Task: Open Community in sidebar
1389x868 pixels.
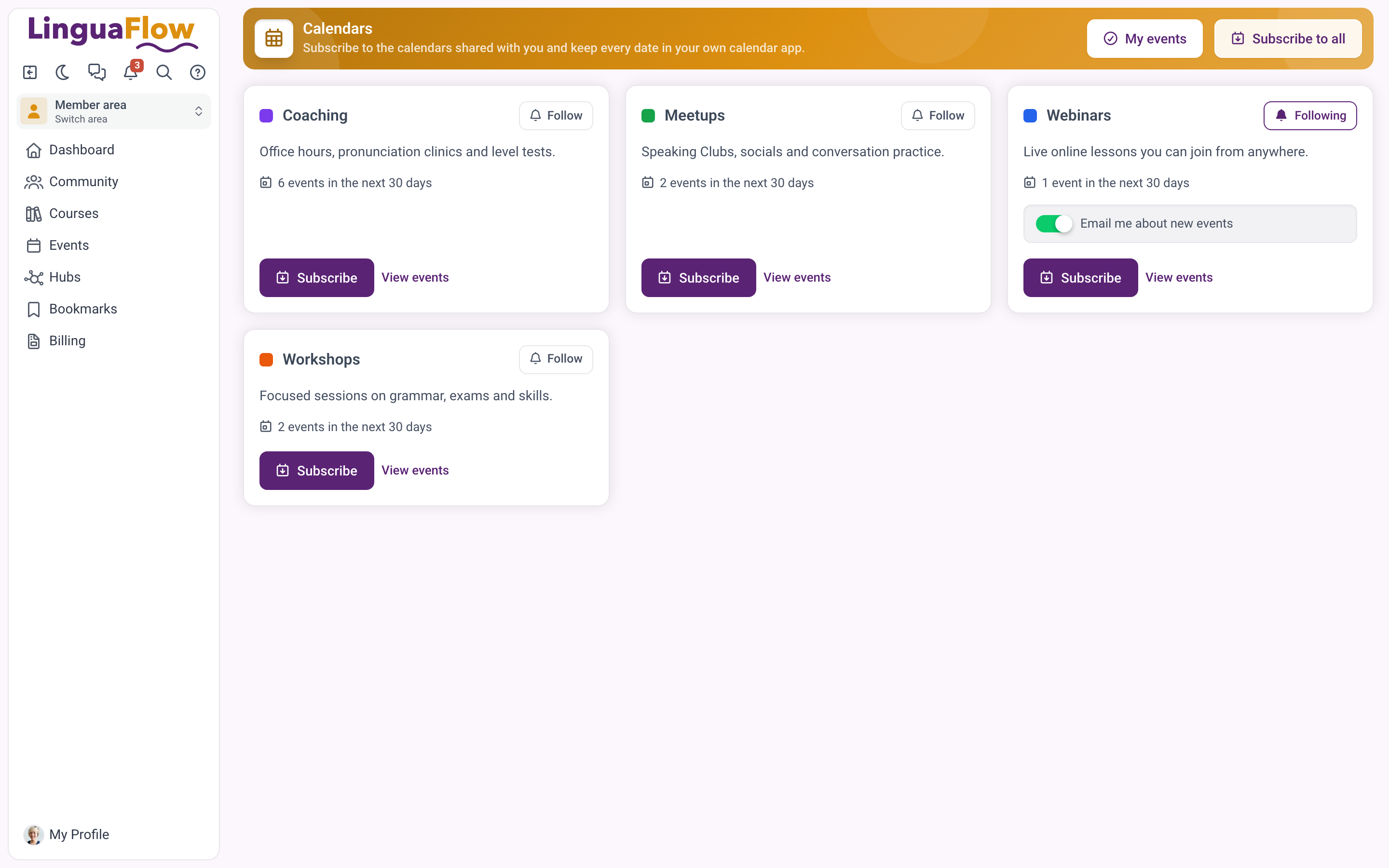Action: (x=114, y=182)
